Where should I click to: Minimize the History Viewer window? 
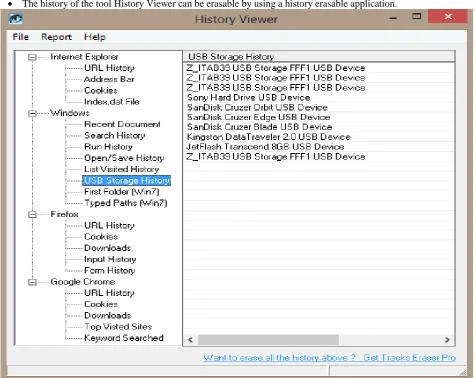click(x=393, y=17)
